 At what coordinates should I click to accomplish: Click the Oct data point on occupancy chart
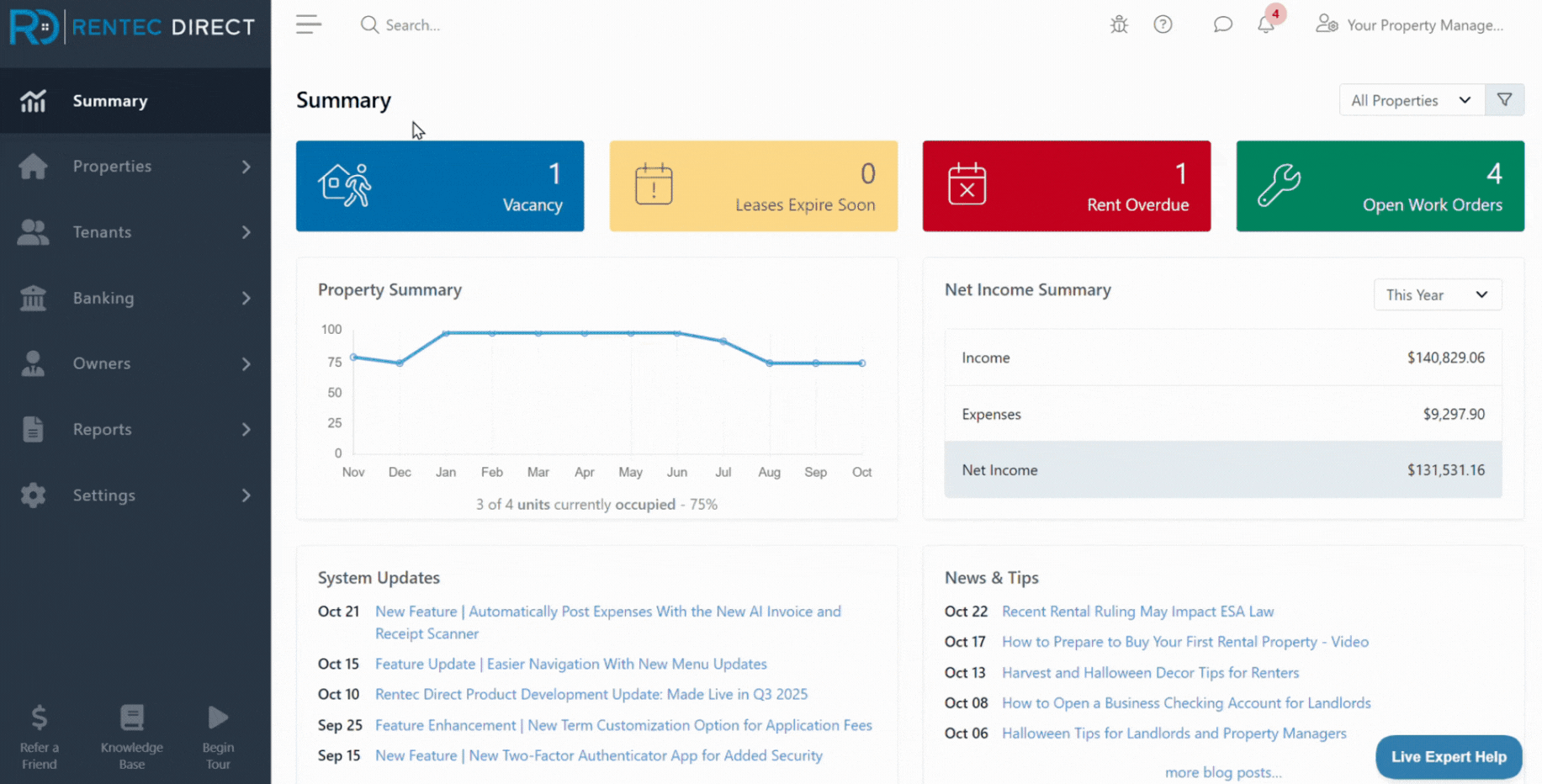click(x=862, y=363)
